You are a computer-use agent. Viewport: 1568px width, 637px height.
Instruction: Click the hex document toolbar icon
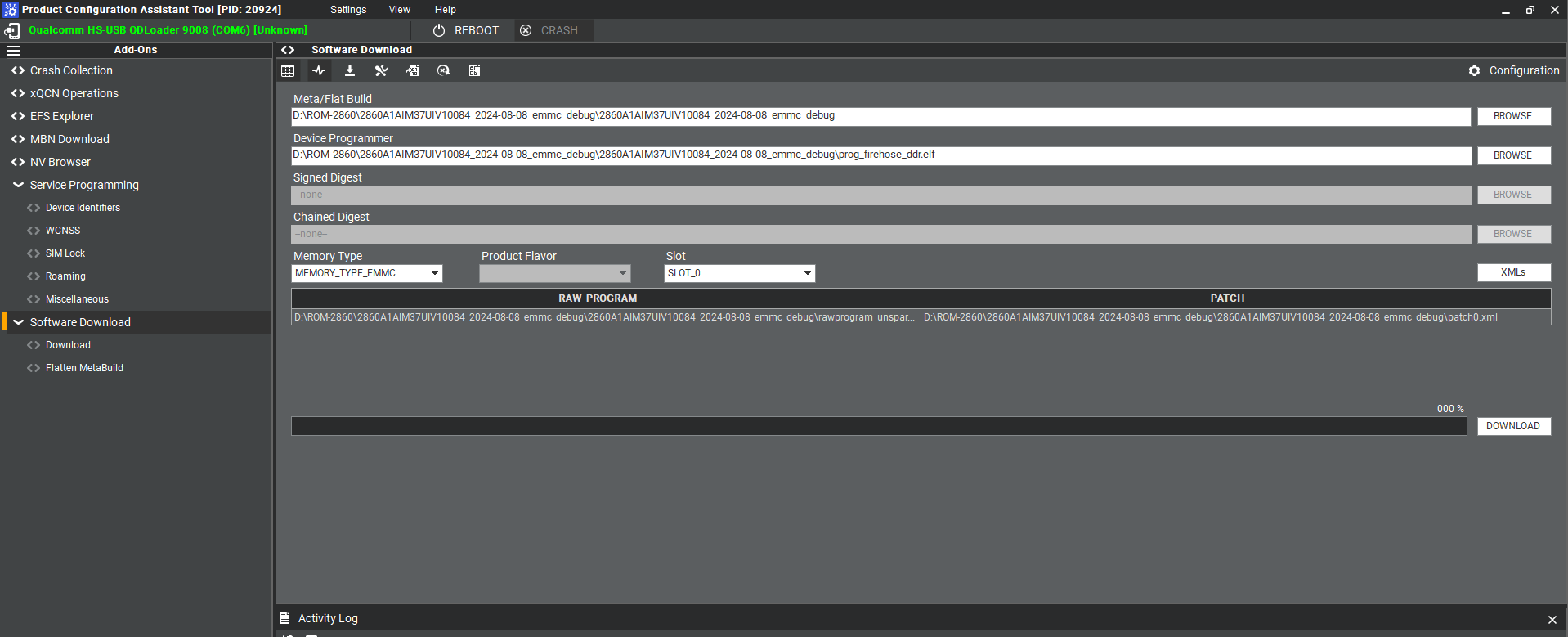pyautogui.click(x=474, y=71)
